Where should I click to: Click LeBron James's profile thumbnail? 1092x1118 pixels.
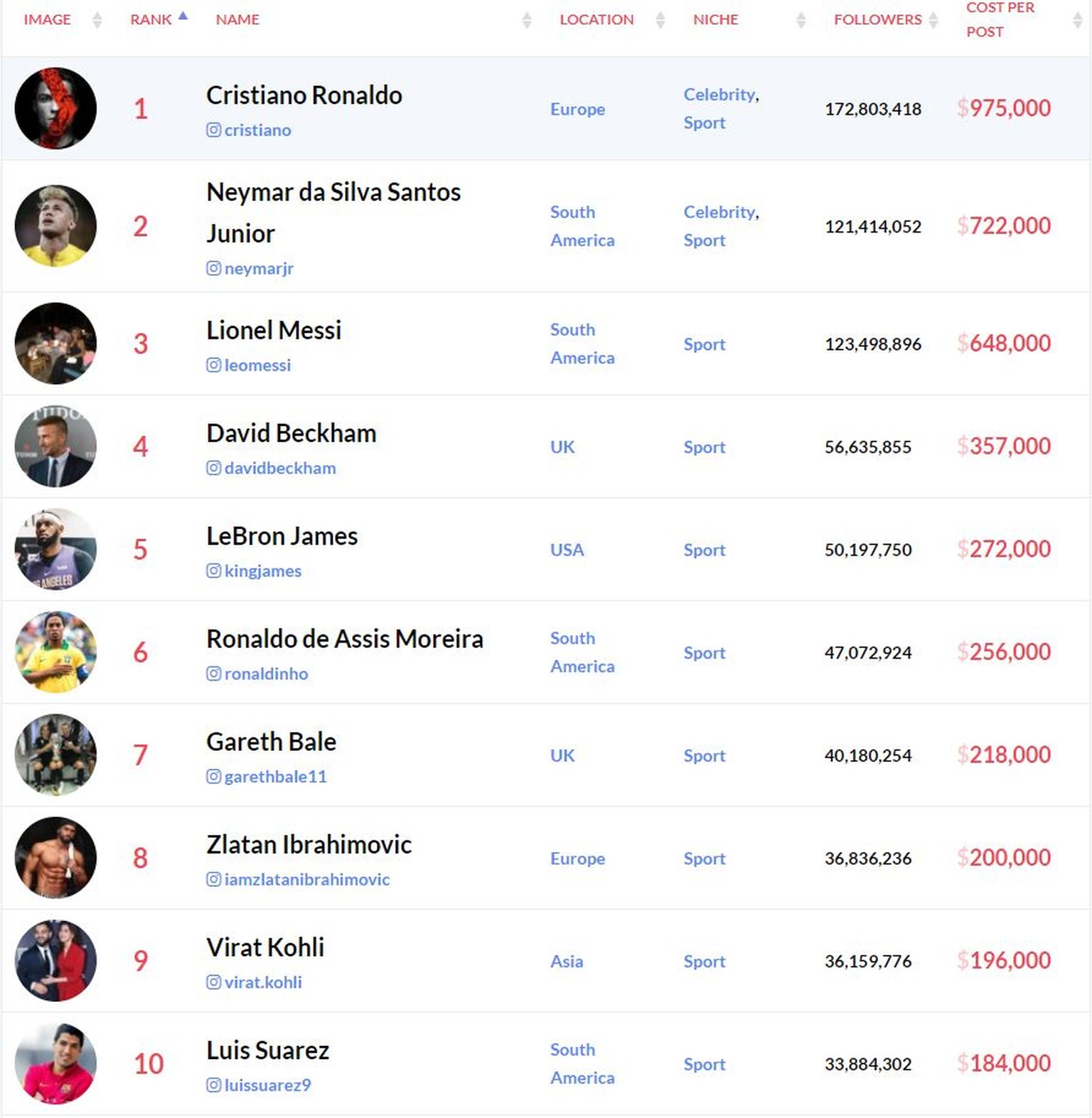(x=55, y=549)
